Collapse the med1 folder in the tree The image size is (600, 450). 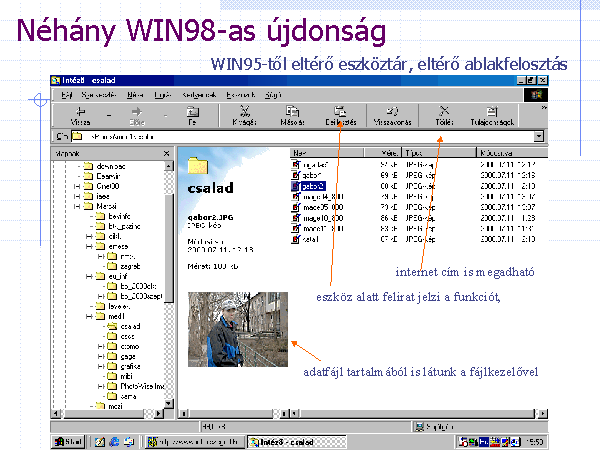click(x=89, y=316)
